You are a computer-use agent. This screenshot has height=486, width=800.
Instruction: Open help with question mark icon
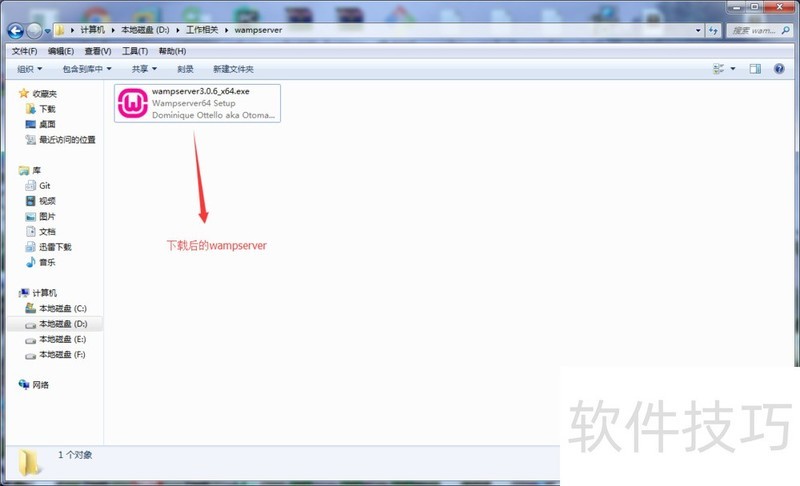click(779, 68)
